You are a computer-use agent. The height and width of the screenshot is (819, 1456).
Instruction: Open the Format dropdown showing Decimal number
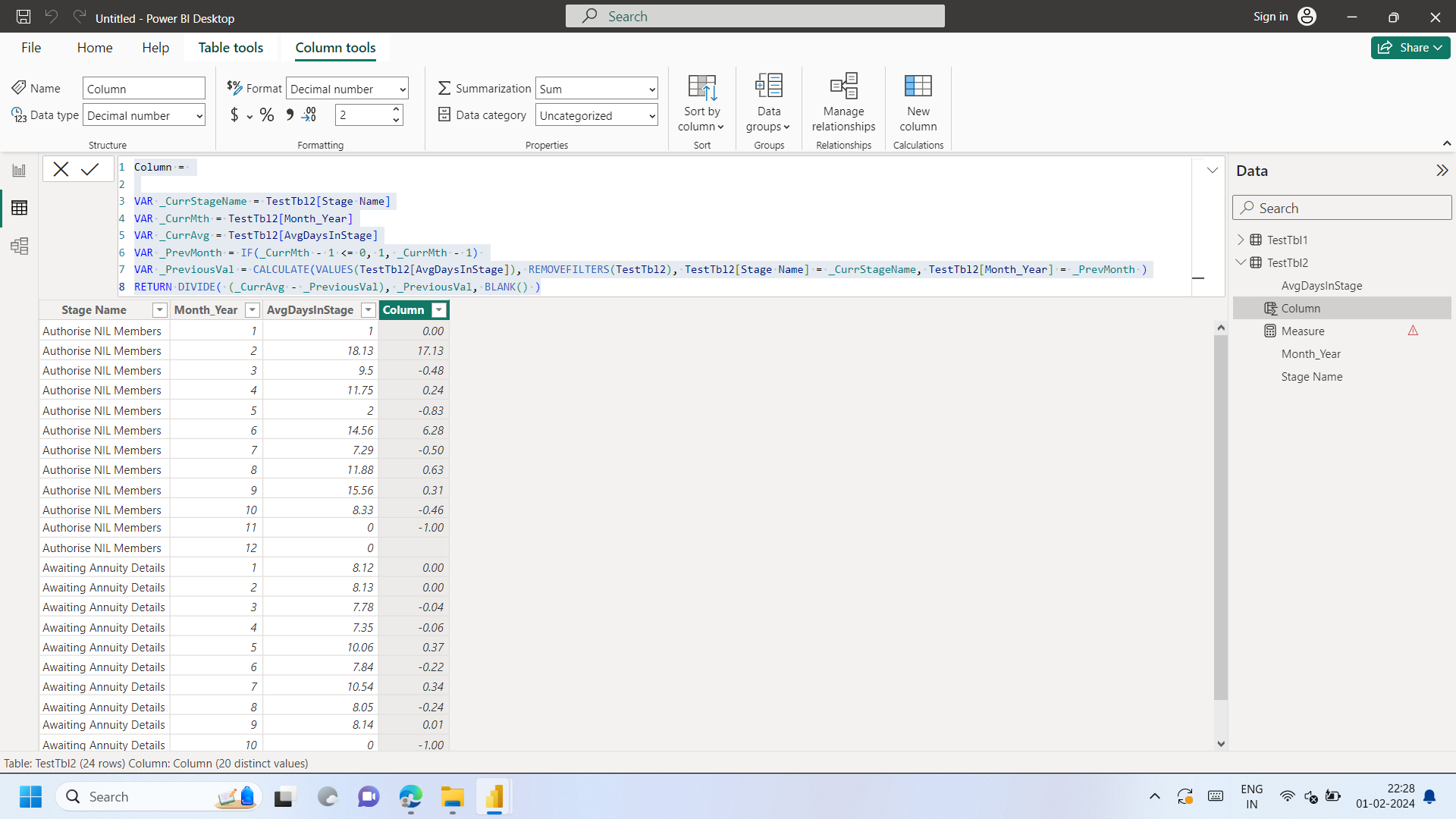[x=347, y=89]
